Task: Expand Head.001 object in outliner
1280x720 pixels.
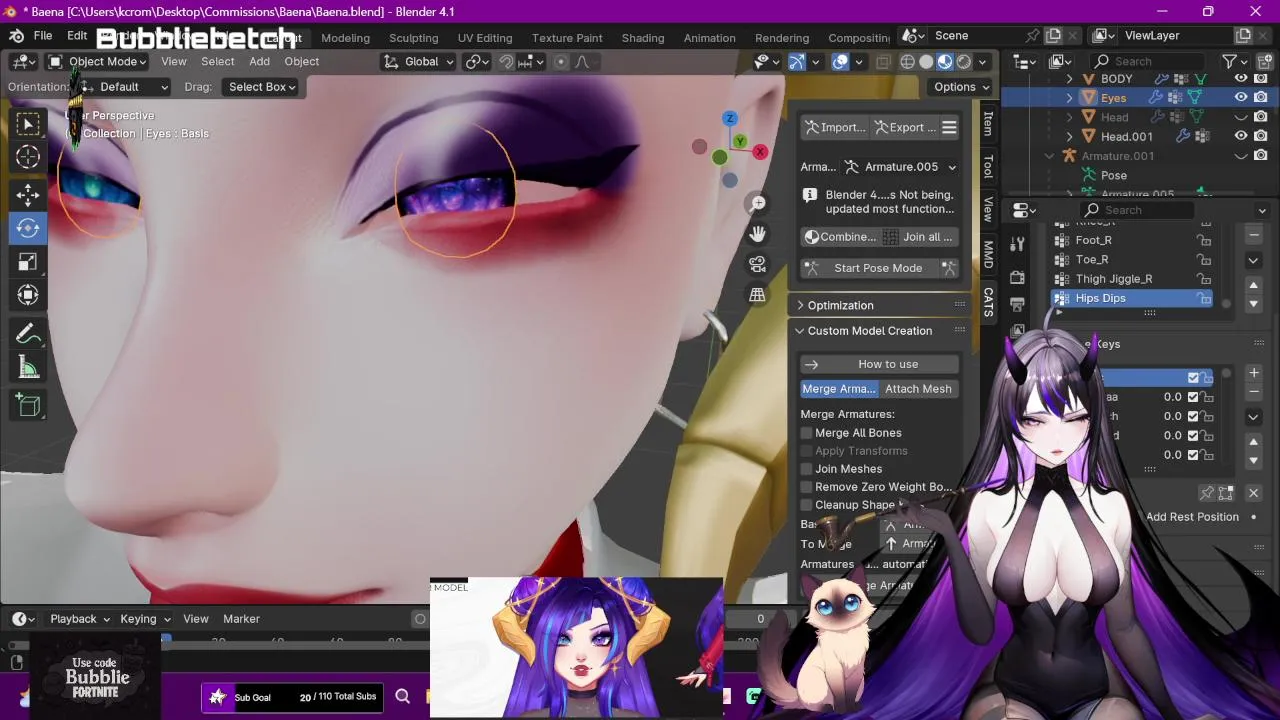Action: (x=1070, y=136)
